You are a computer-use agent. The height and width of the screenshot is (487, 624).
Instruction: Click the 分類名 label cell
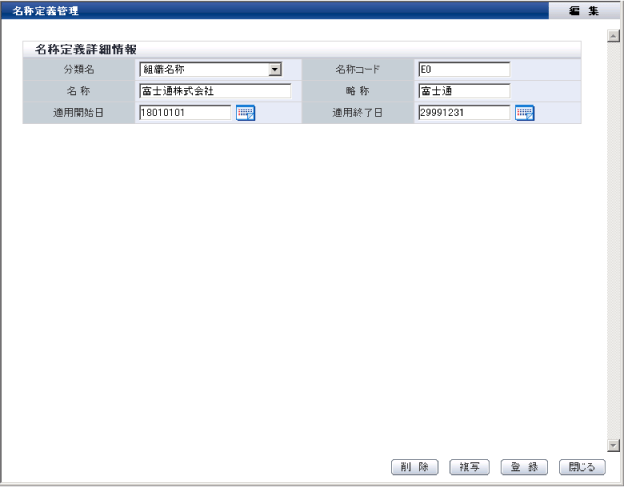[79, 70]
